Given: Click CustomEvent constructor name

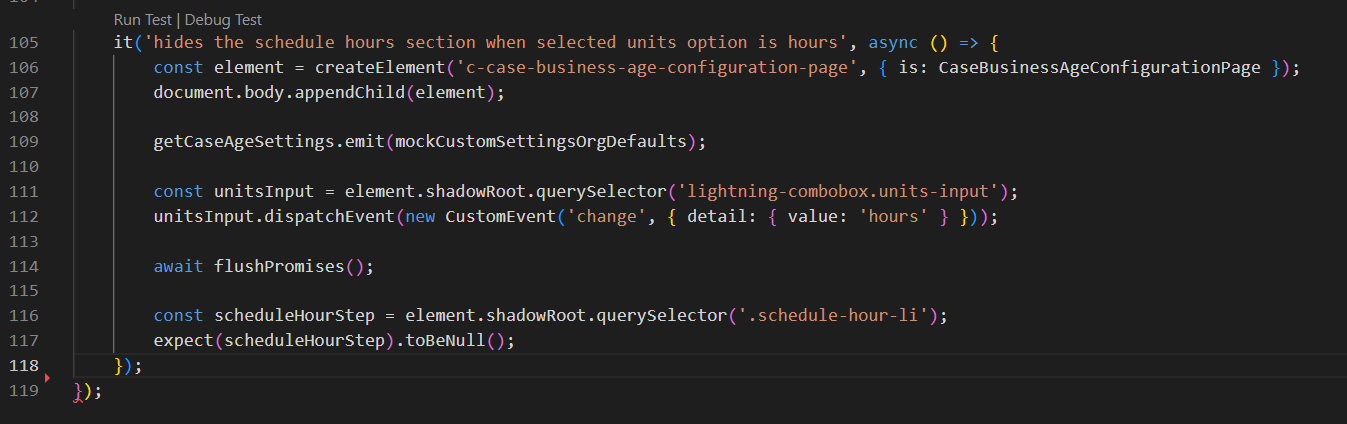Looking at the screenshot, I should tap(501, 217).
